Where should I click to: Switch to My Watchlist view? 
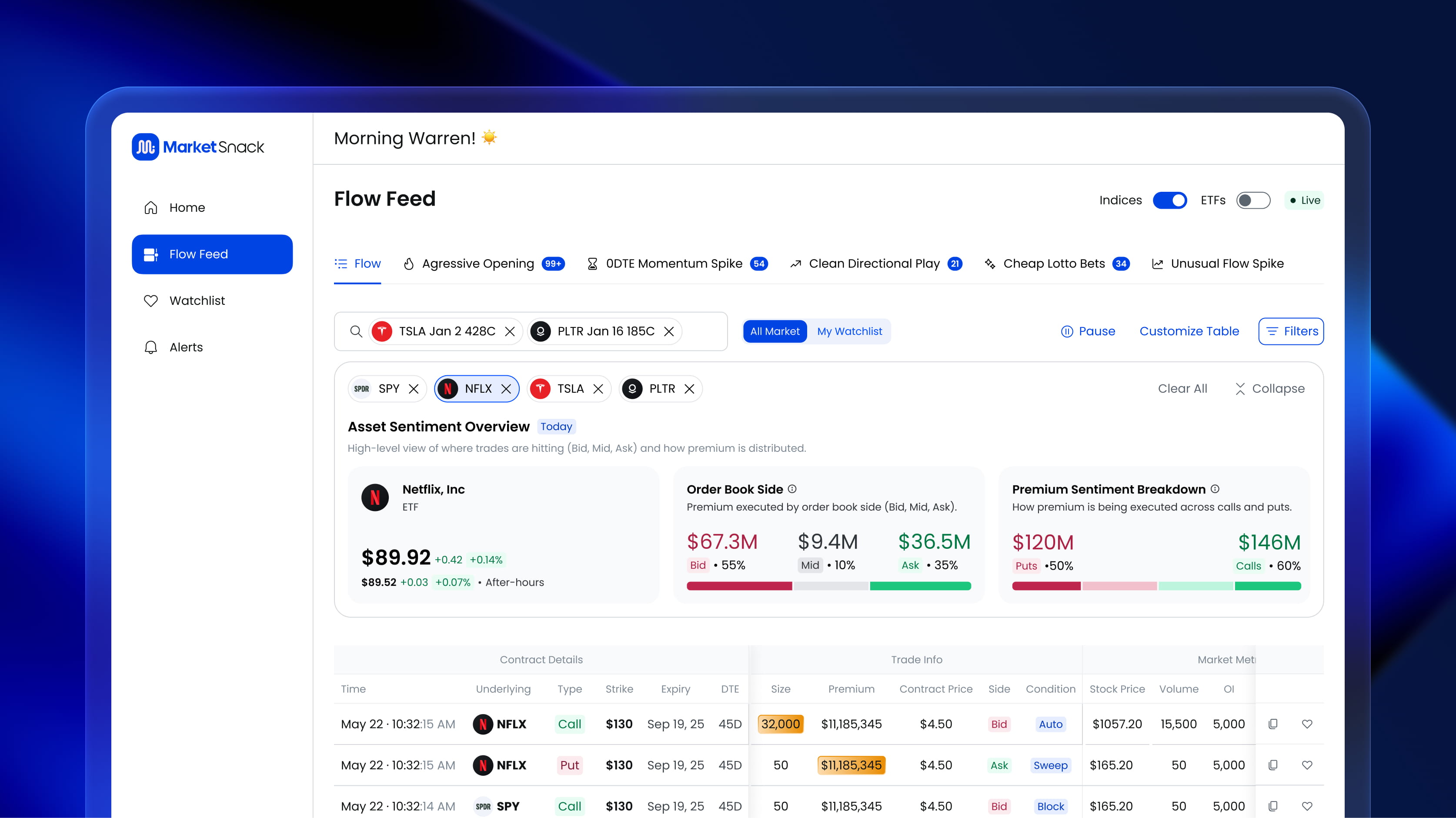click(849, 331)
